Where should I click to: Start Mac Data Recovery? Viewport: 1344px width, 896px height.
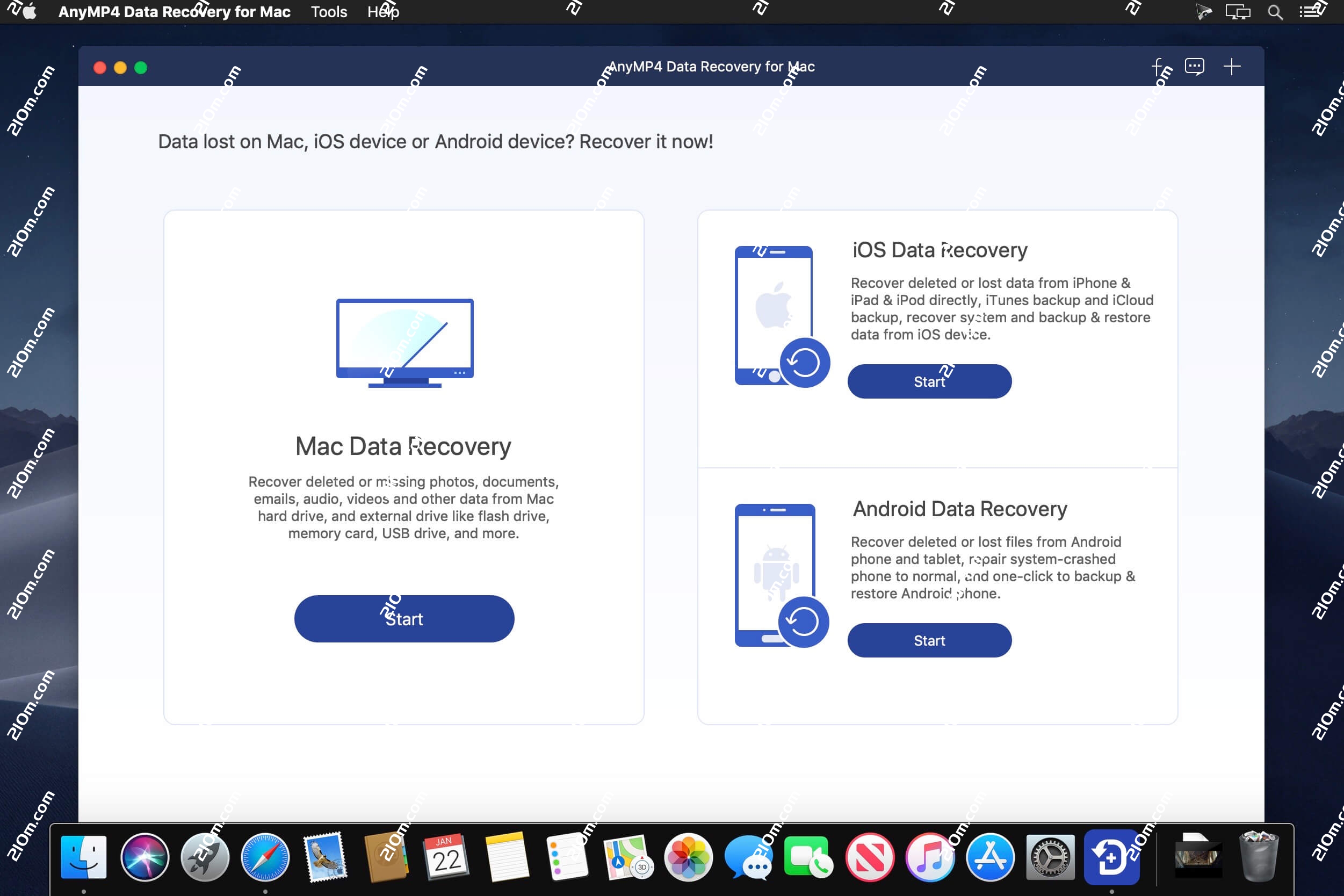pos(404,618)
